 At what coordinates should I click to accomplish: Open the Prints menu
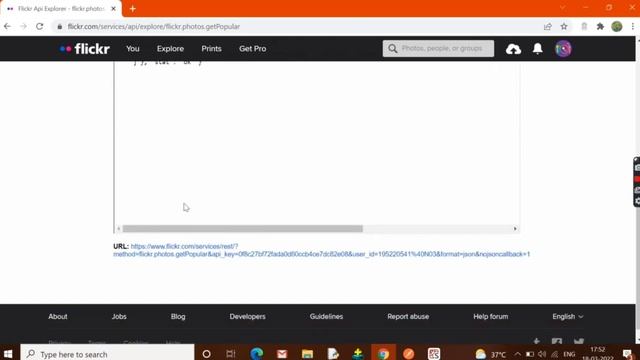point(211,49)
